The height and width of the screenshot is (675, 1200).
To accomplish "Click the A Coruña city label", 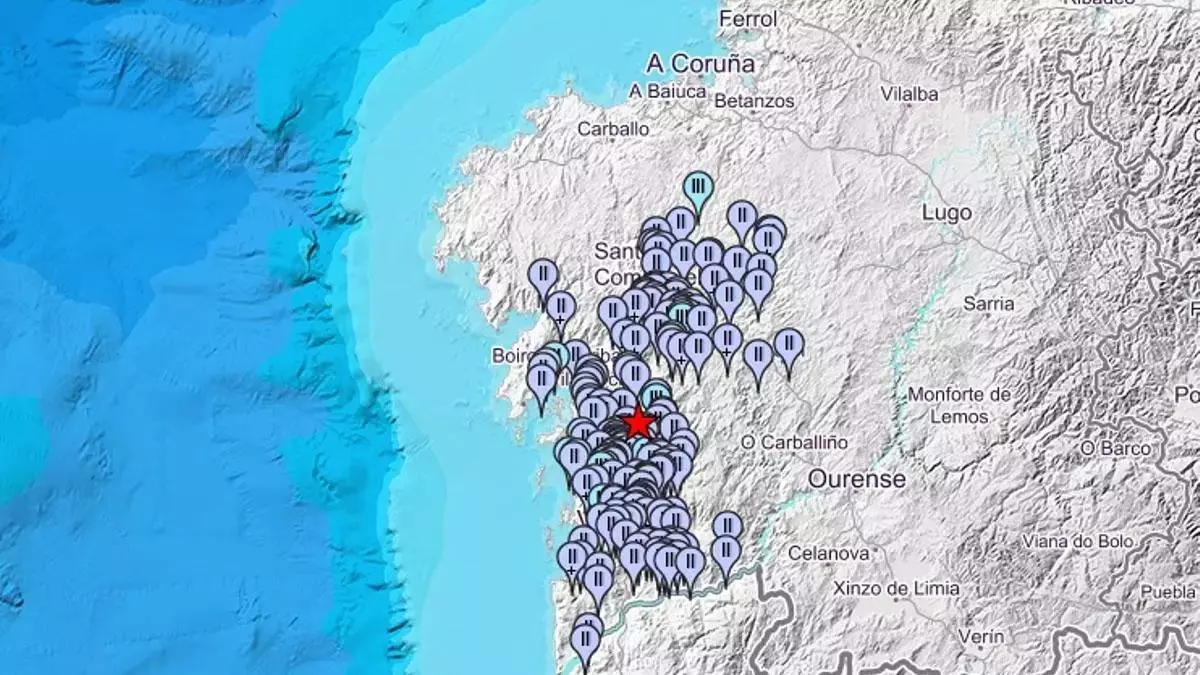I will 700,64.
